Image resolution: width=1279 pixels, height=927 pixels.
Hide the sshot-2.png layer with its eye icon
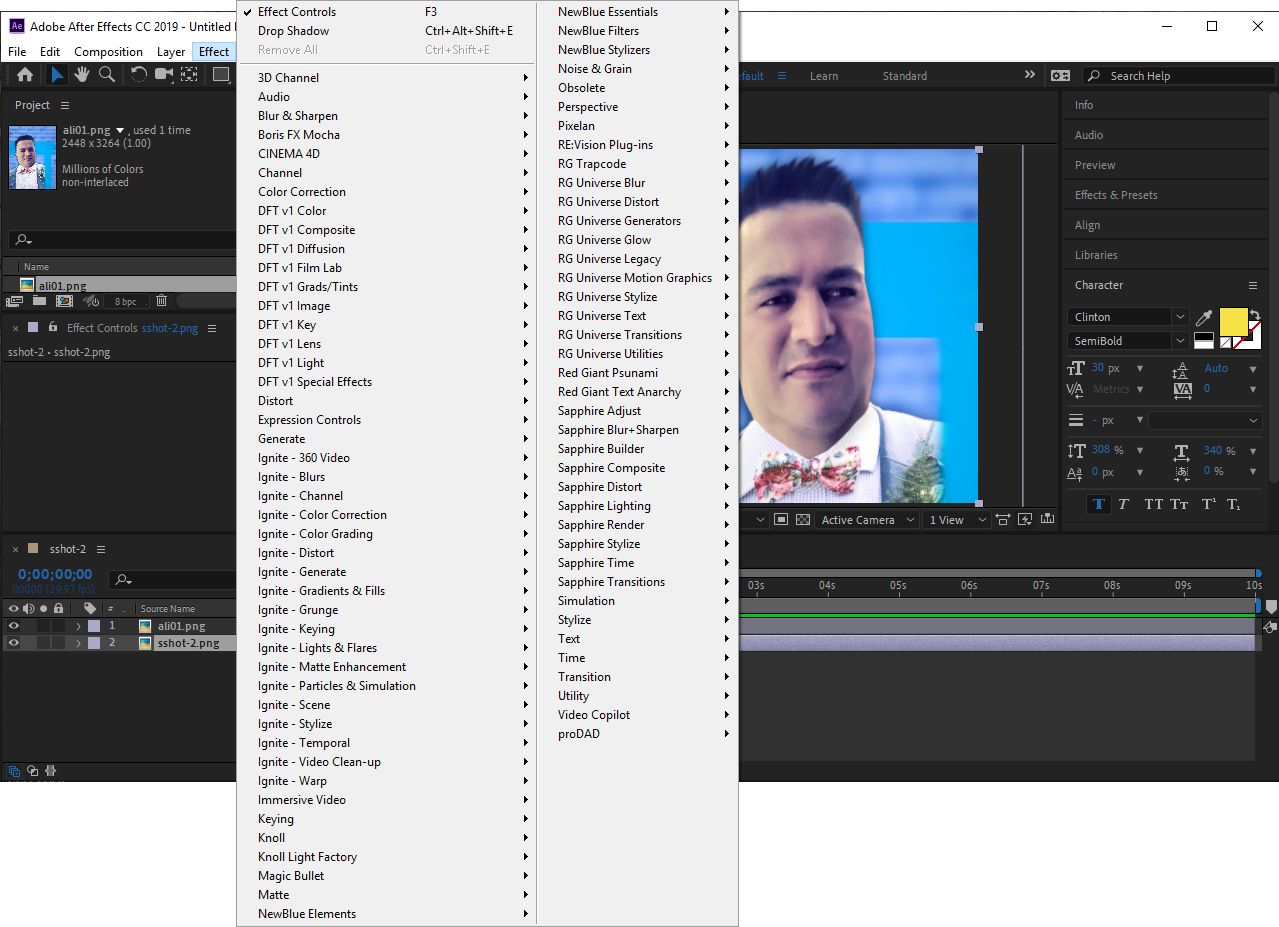pyautogui.click(x=14, y=644)
